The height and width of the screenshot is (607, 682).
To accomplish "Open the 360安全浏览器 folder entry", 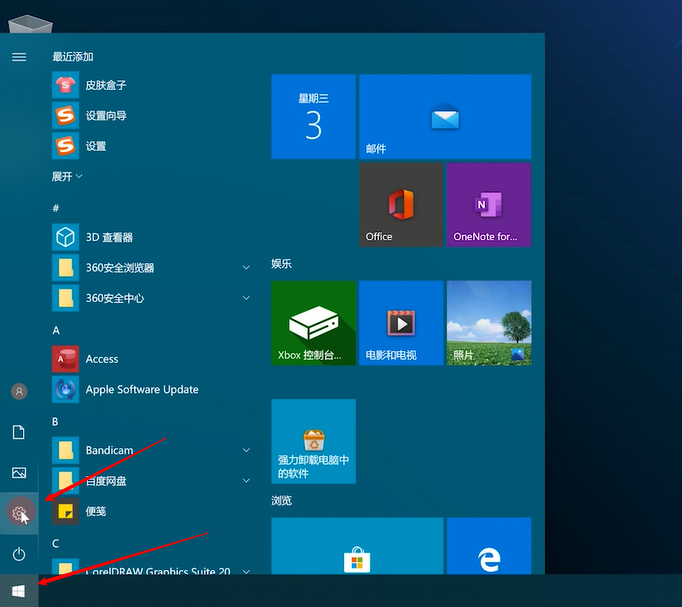I will [x=151, y=267].
